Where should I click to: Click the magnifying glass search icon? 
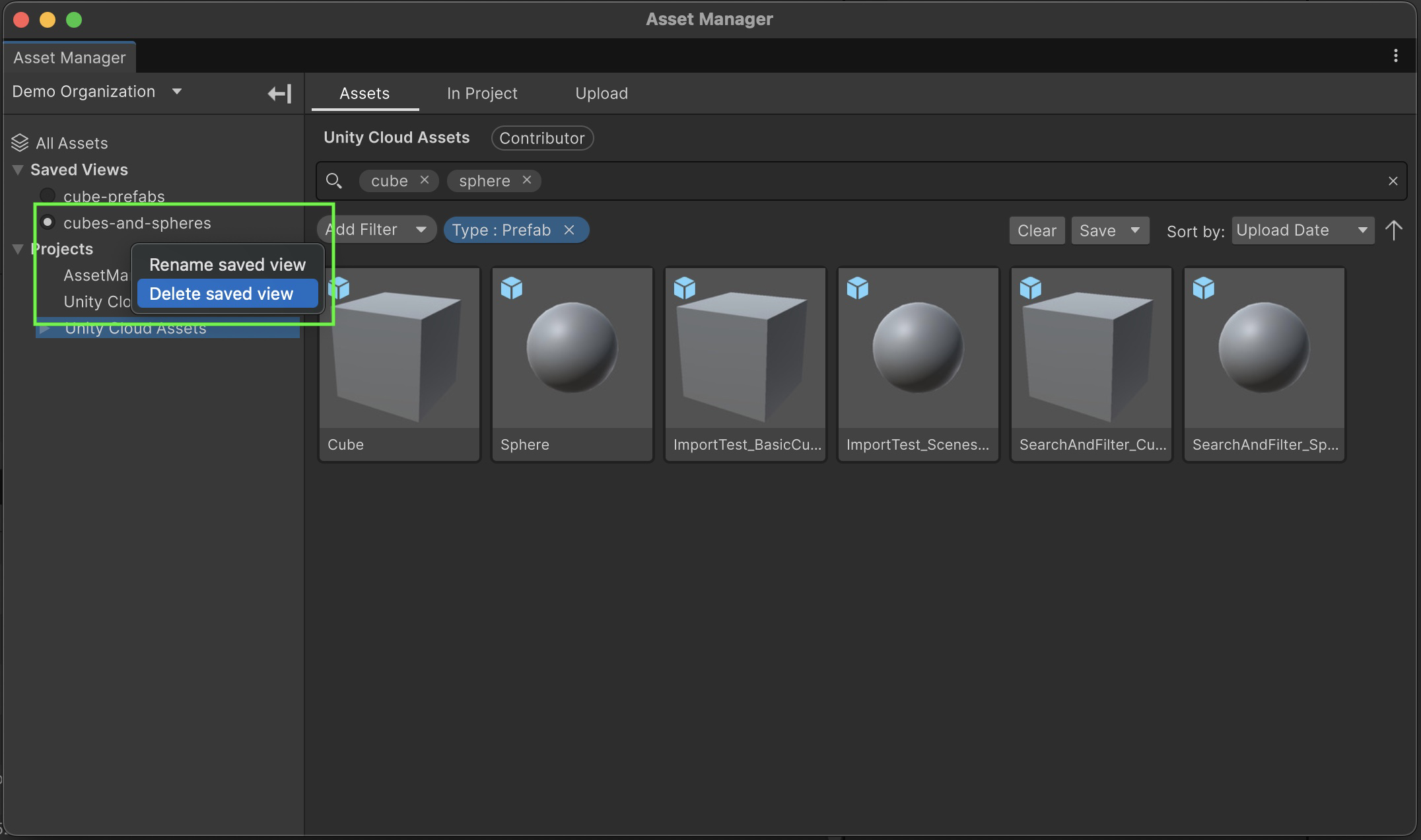334,180
